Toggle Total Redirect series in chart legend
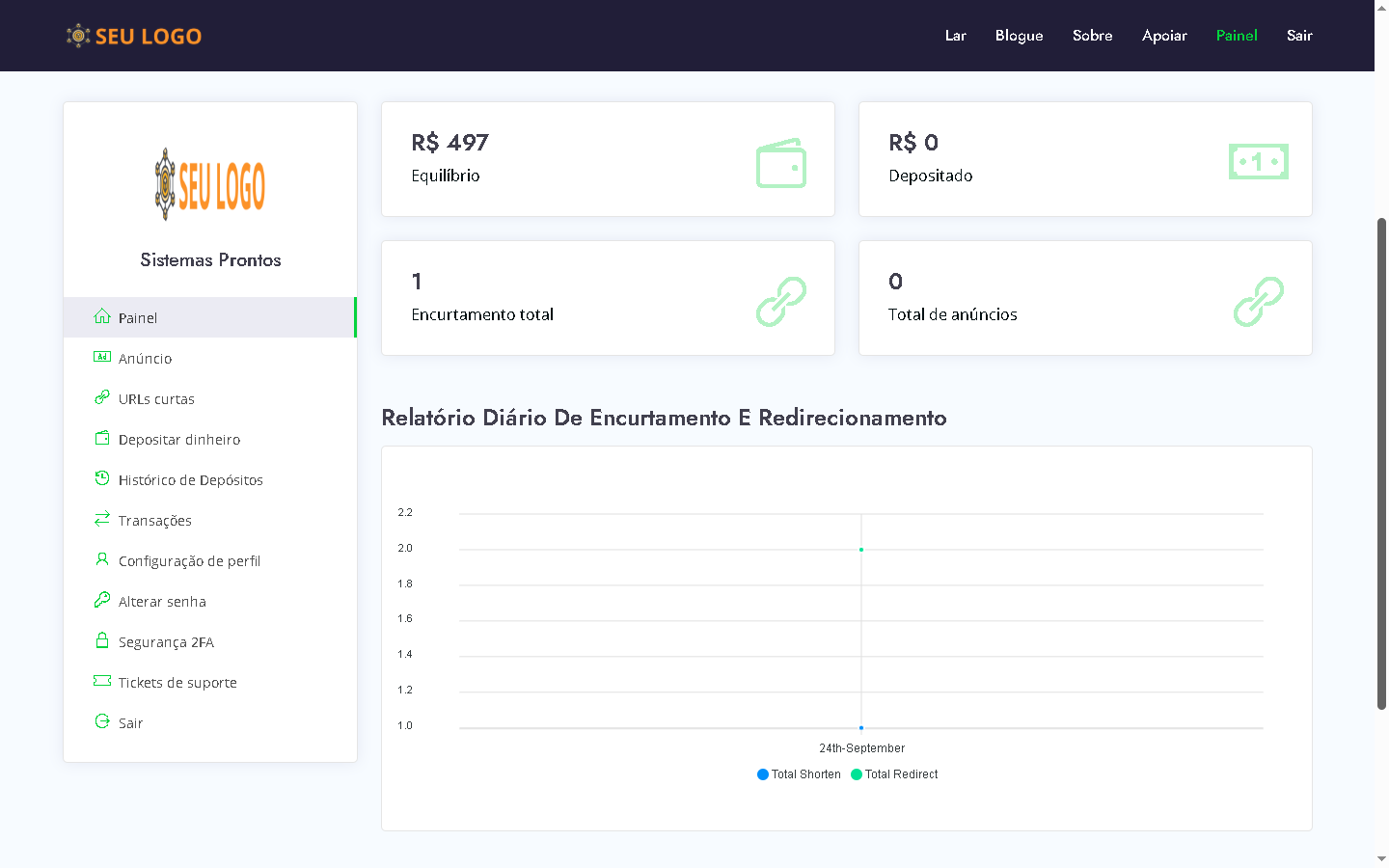 click(x=894, y=774)
